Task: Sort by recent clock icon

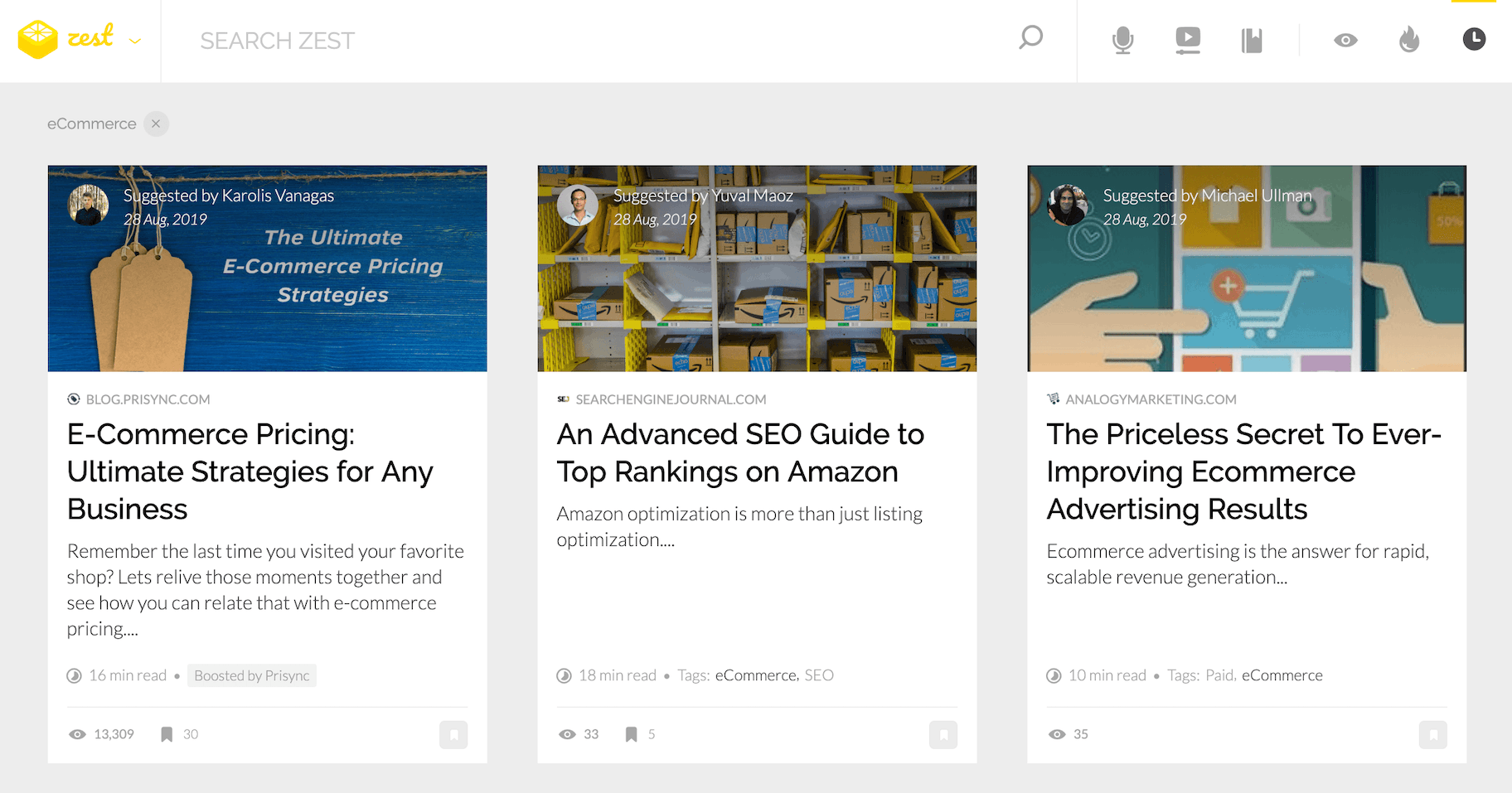Action: point(1474,39)
